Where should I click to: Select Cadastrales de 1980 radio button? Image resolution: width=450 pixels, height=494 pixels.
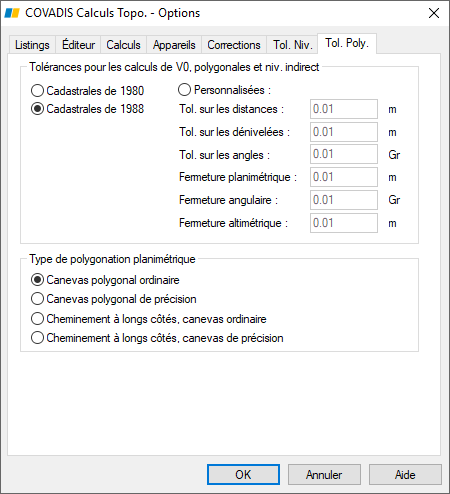coord(87,91)
